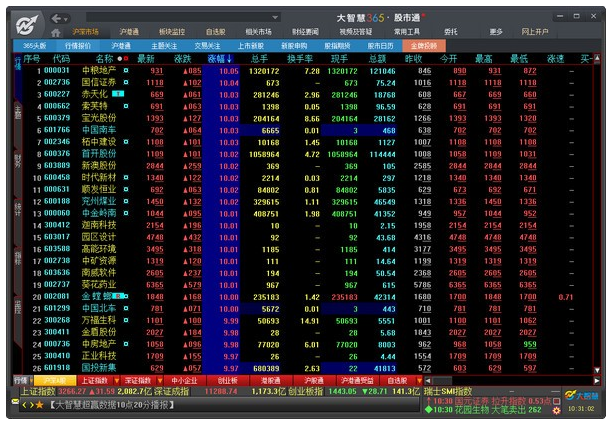
Task: Sort by the 代码 column header
Action: pos(61,59)
